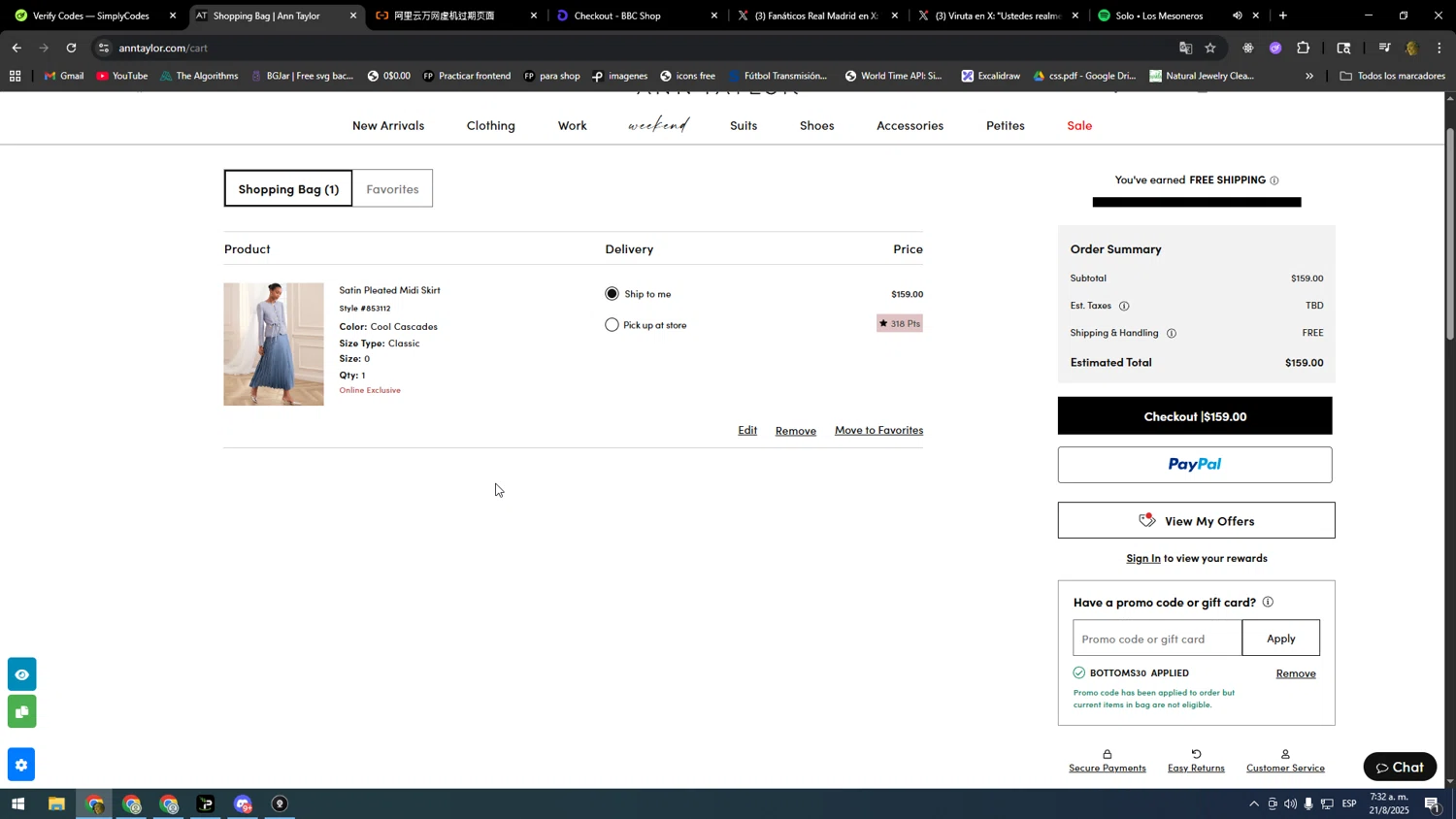Click the Checkout $159.00 button
This screenshot has height=819, width=1456.
[1195, 416]
